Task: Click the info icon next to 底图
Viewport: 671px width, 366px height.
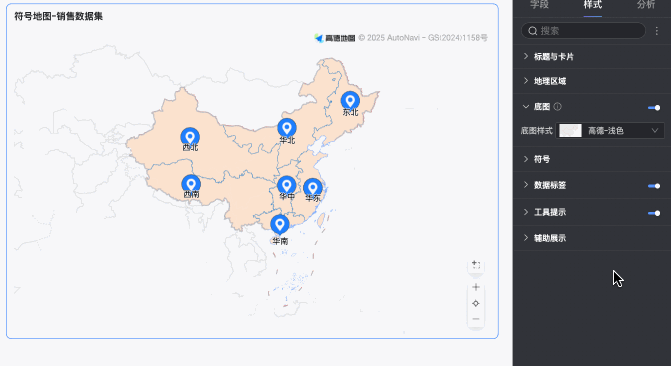Action: (x=557, y=107)
